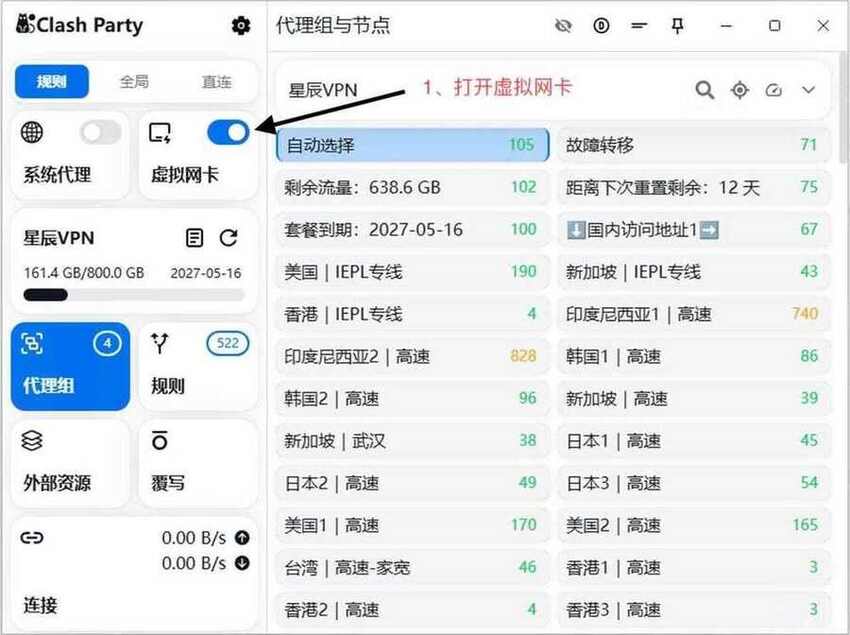Collapse the 星辰VPN proxy group chevron
The width and height of the screenshot is (850, 635).
point(808,90)
